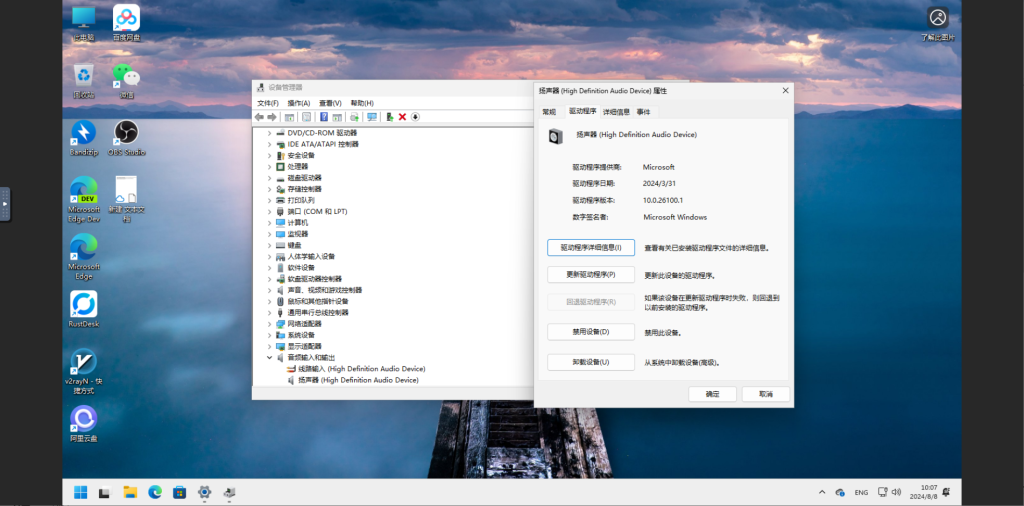Click 禁用设备(D) button
Image resolution: width=1024 pixels, height=506 pixels.
pyautogui.click(x=591, y=332)
